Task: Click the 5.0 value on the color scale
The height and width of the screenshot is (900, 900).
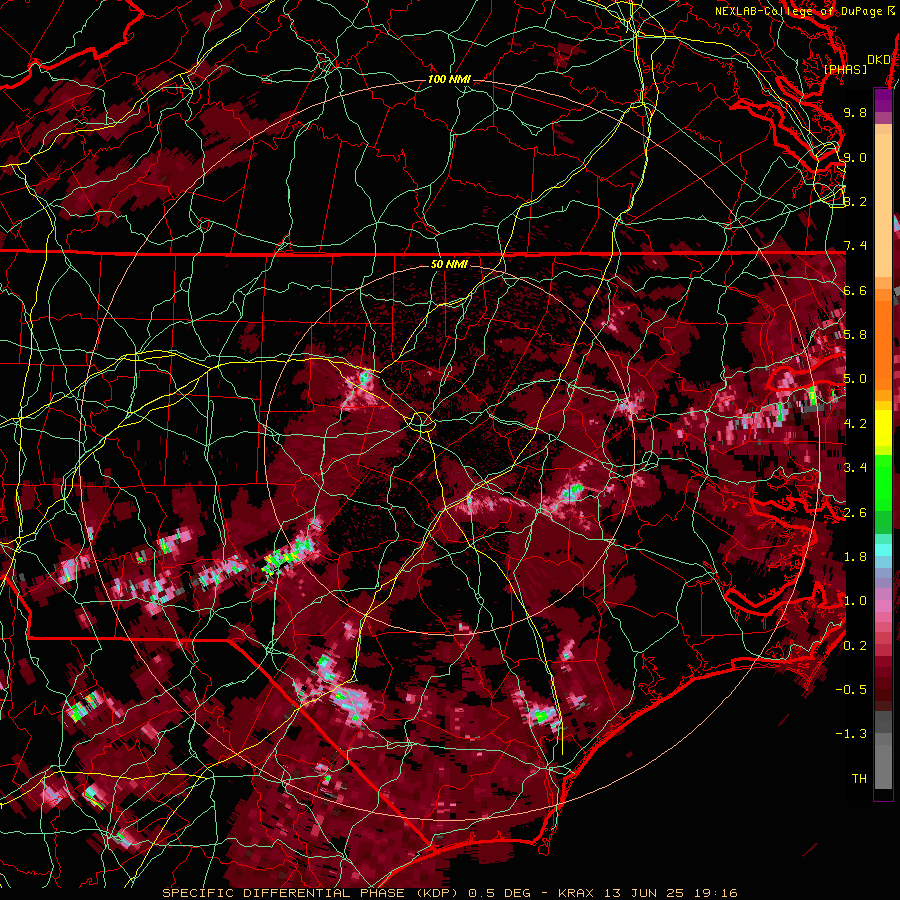Action: click(x=855, y=379)
